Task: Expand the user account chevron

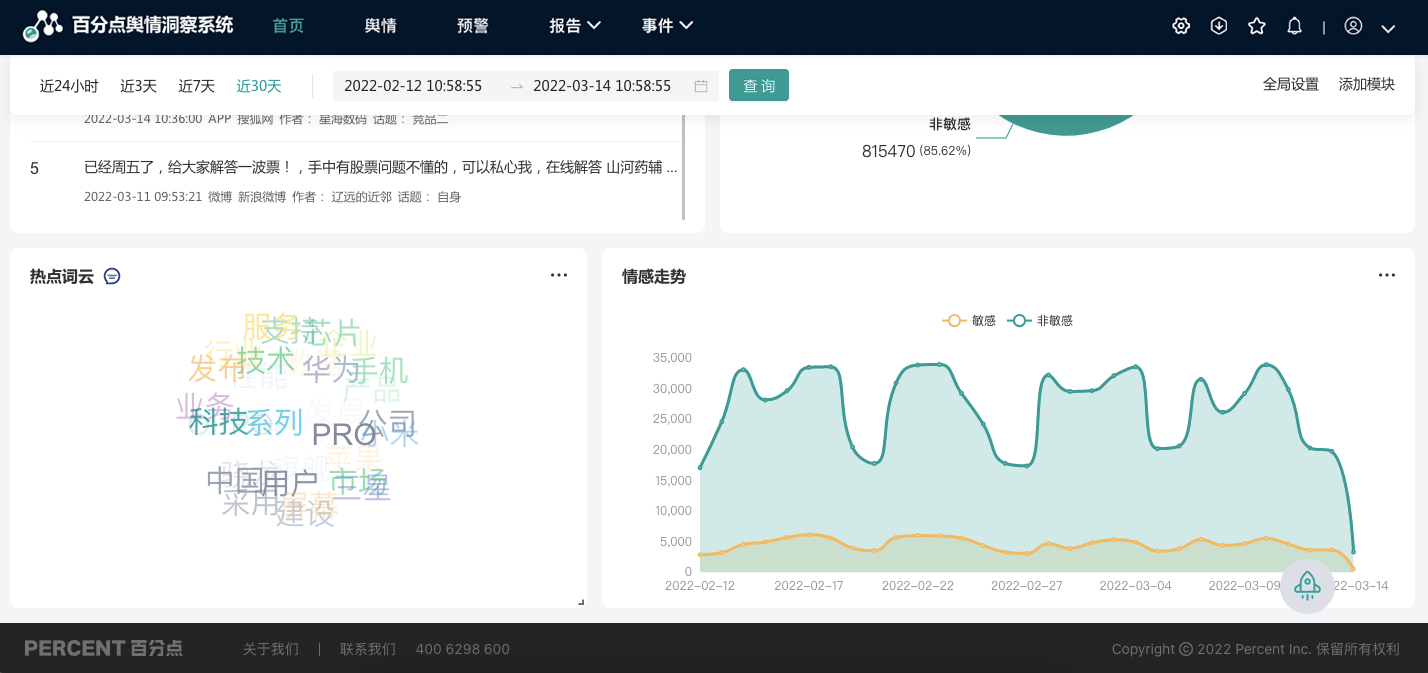Action: tap(1388, 28)
